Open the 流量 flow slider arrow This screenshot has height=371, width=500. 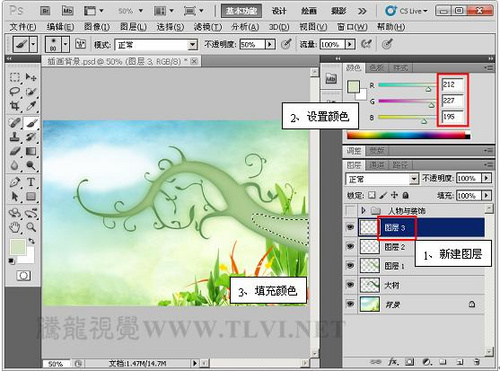[x=350, y=44]
